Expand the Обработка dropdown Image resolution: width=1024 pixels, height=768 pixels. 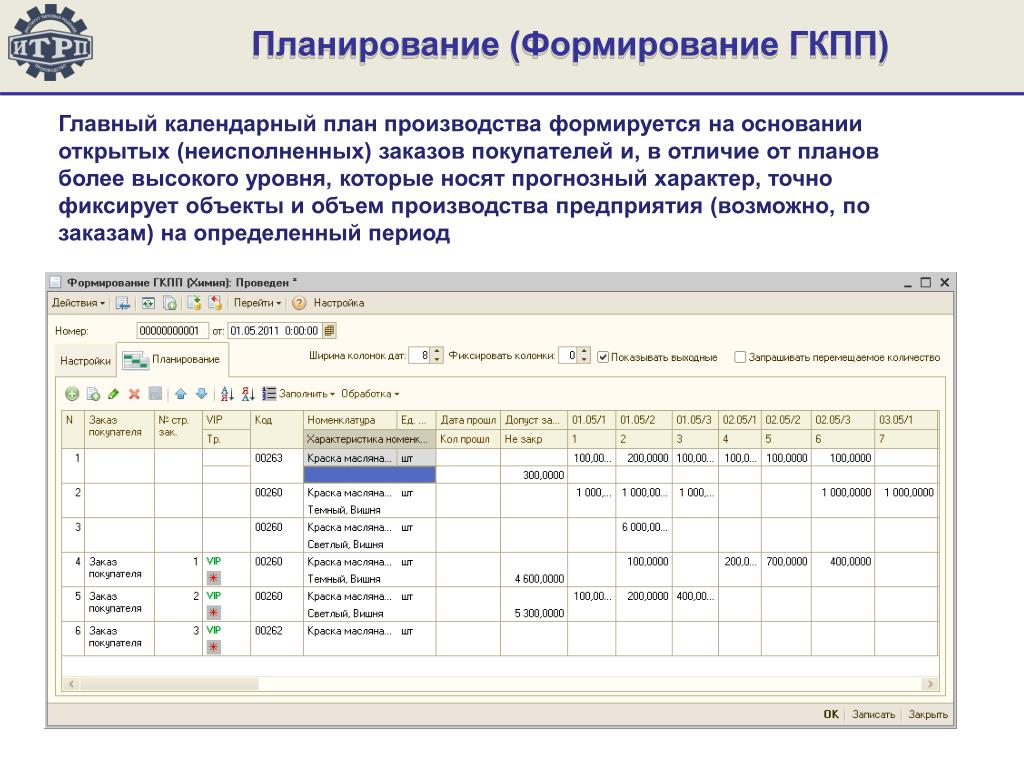370,394
